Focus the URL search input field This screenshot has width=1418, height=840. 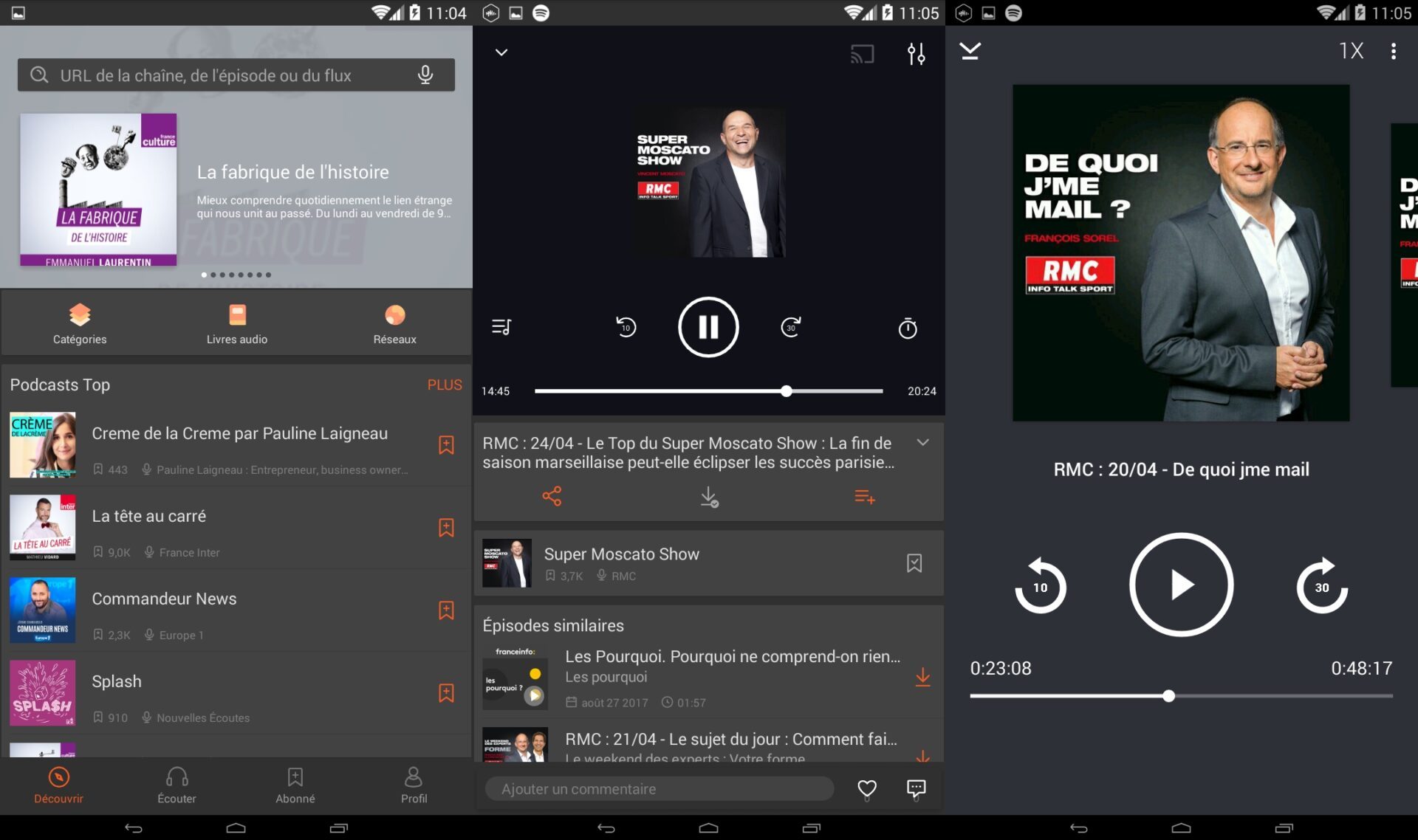[x=236, y=75]
